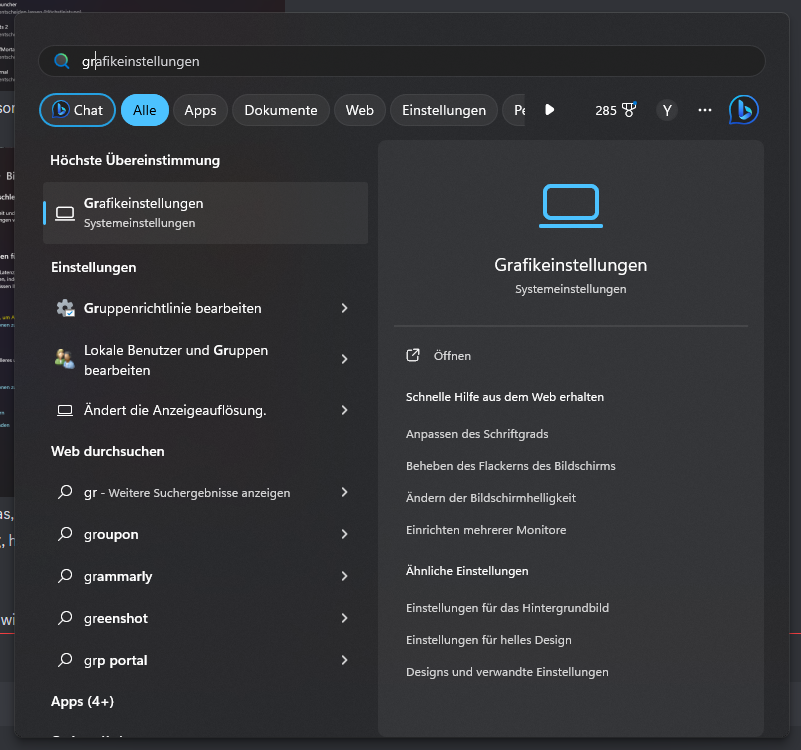Open the Y account avatar
Viewport: 801px width, 750px height.
click(667, 110)
